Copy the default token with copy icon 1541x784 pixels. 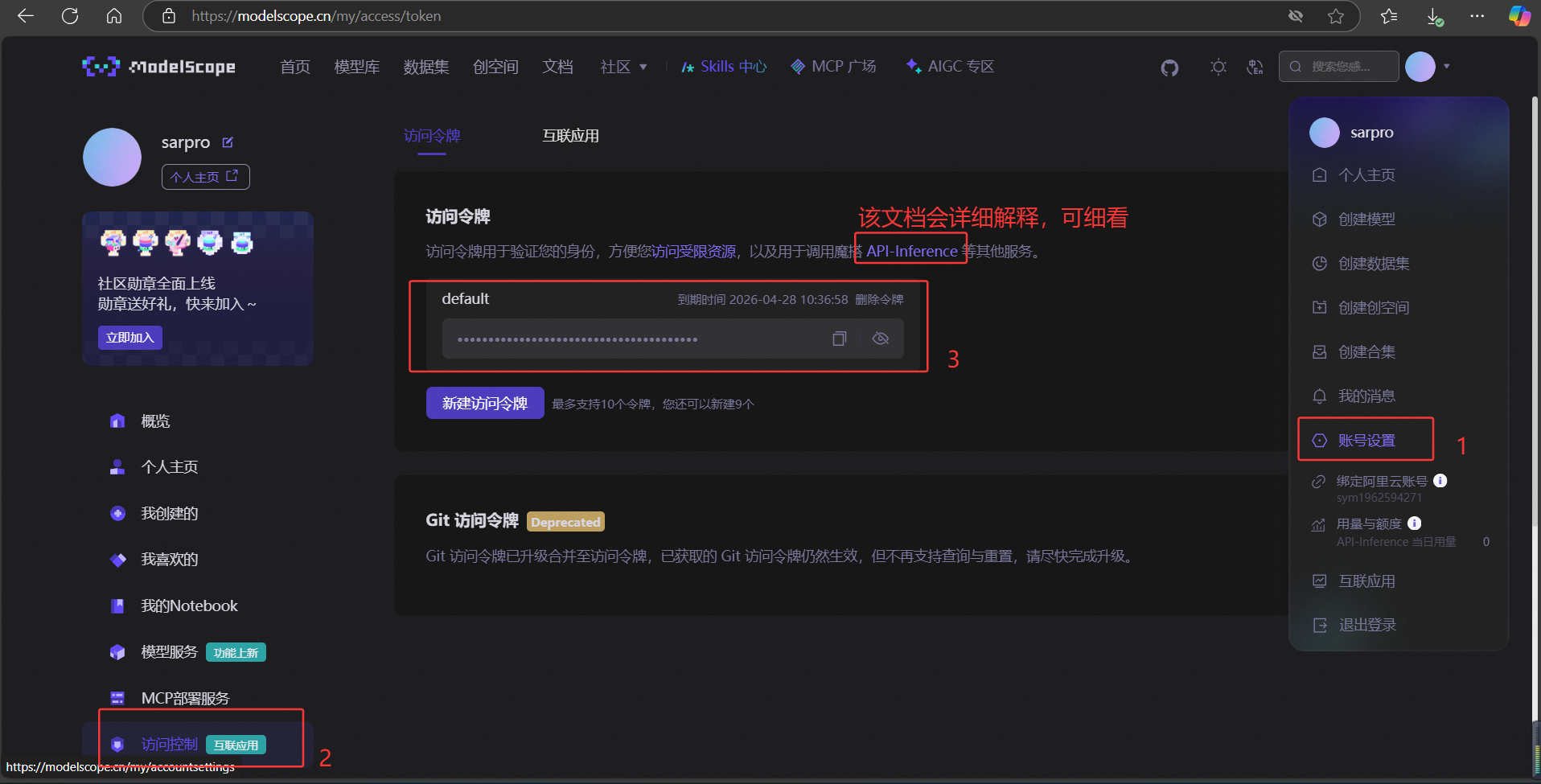click(840, 339)
